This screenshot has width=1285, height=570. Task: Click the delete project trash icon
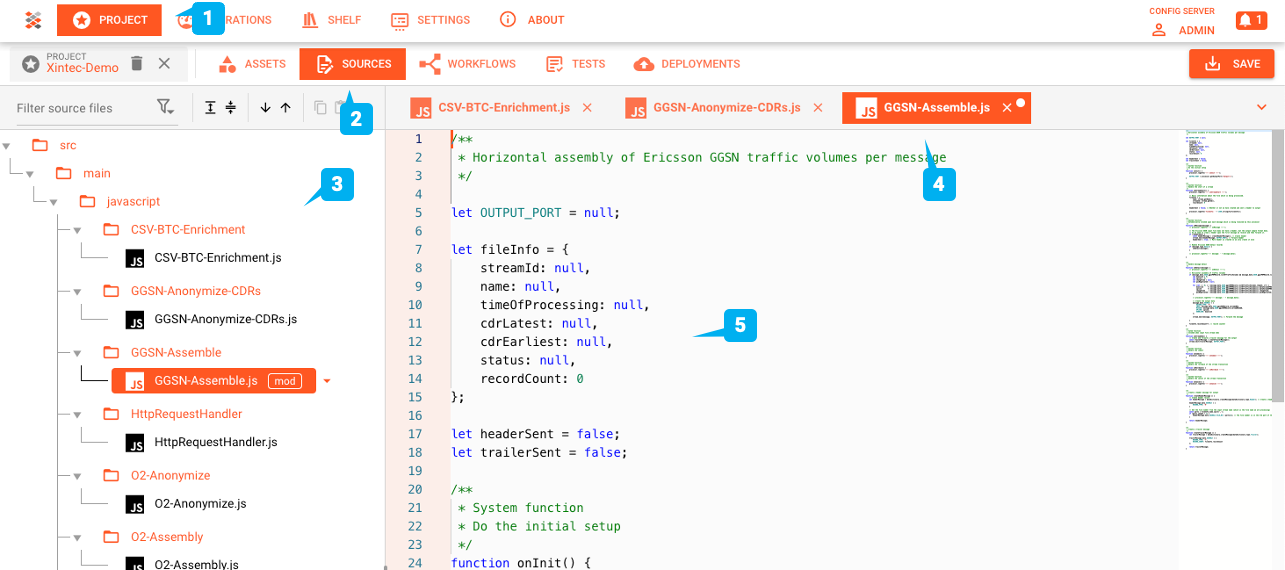(x=137, y=64)
